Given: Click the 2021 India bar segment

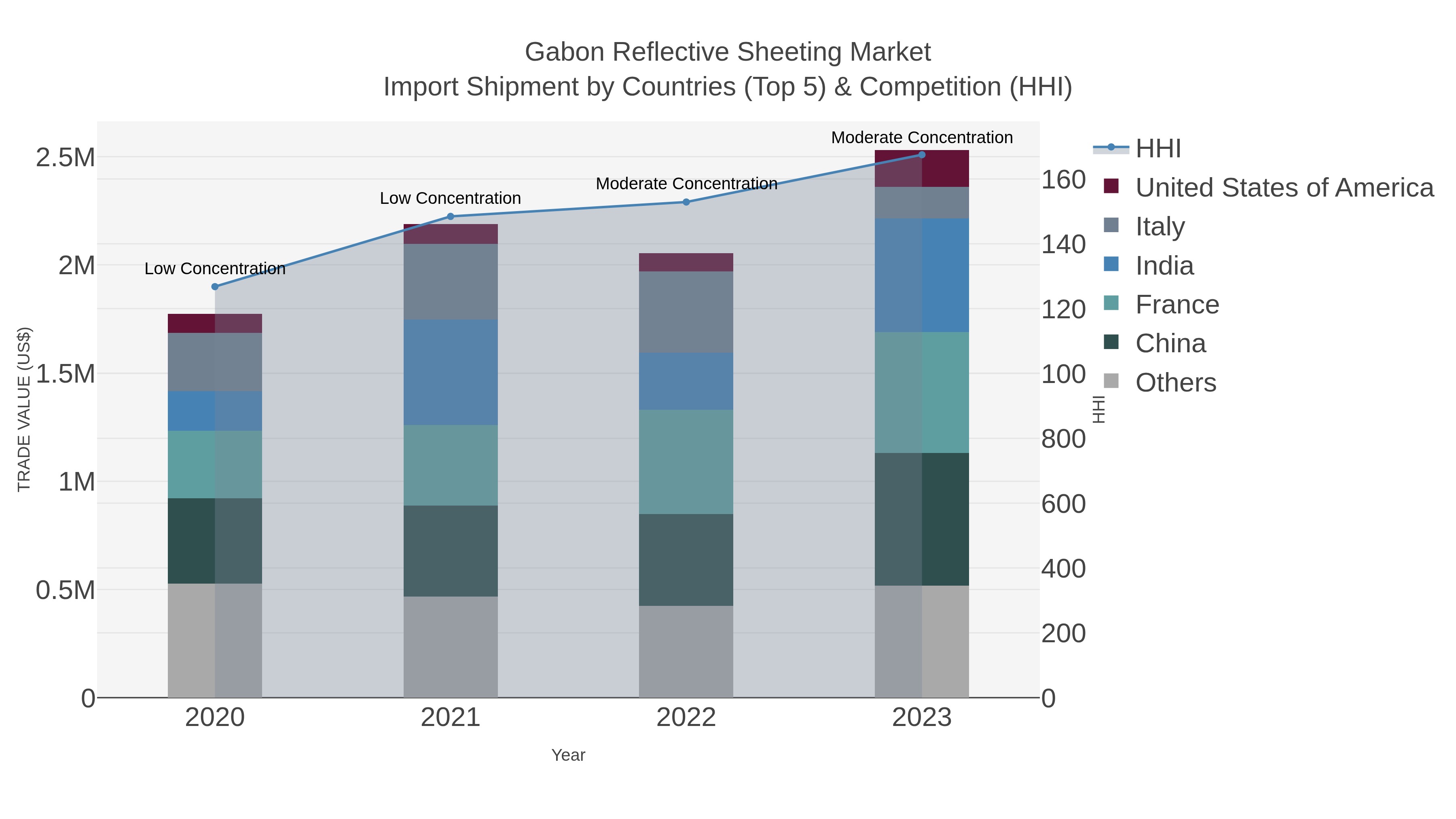Looking at the screenshot, I should click(x=451, y=372).
